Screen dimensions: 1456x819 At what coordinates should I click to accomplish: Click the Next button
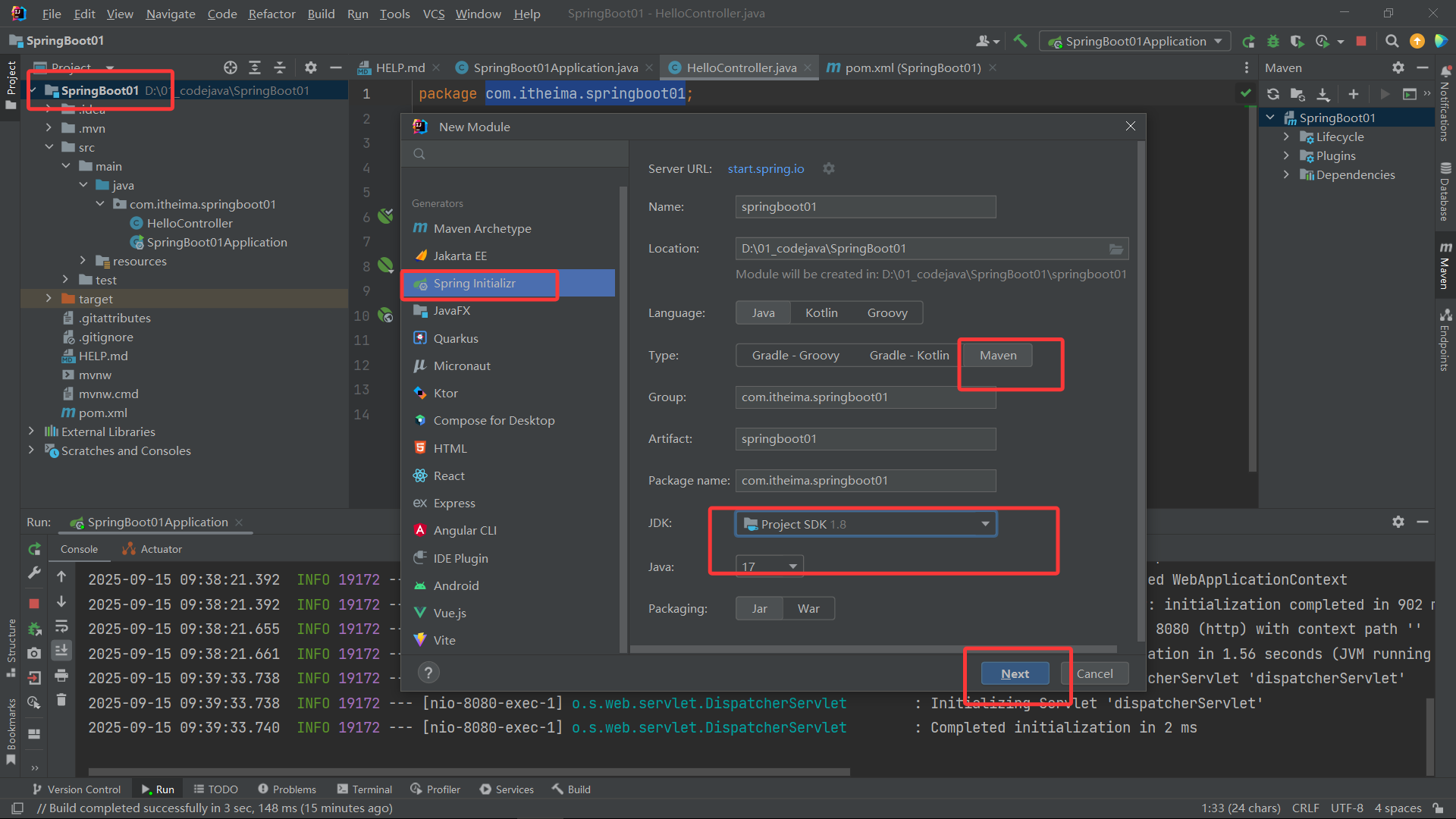[x=1015, y=673]
